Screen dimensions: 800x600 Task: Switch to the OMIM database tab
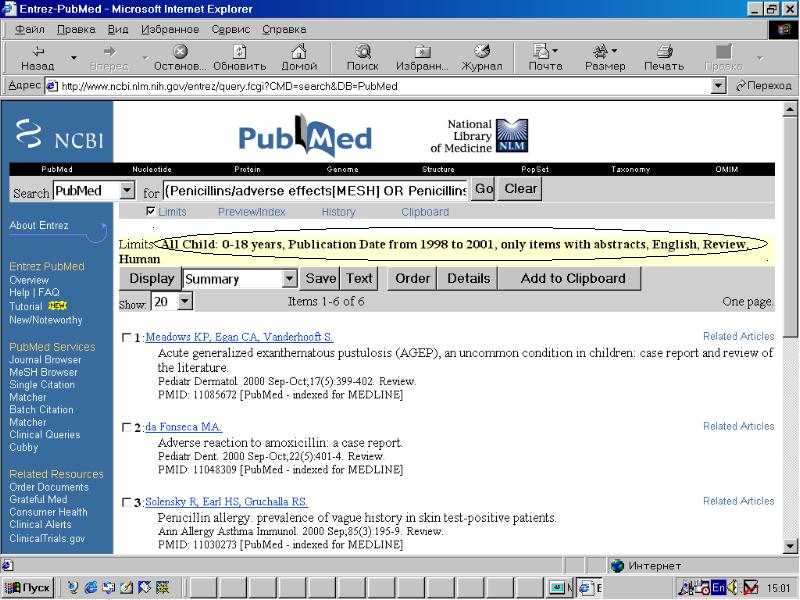click(x=727, y=169)
